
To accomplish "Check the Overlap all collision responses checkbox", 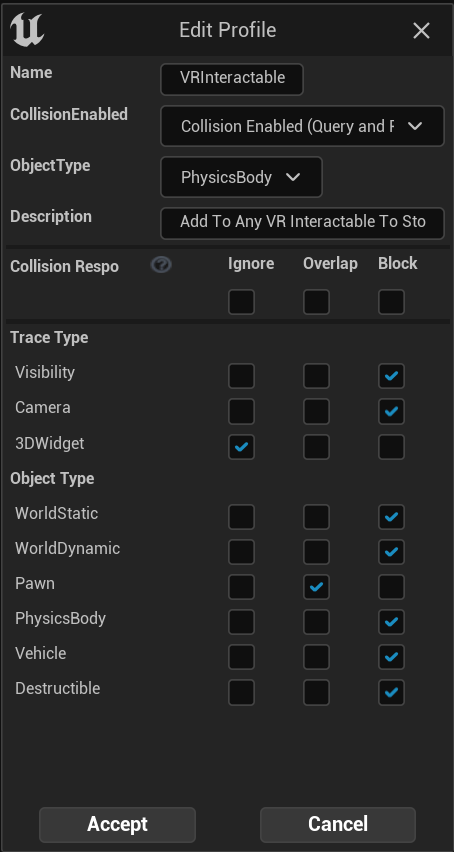I will [x=317, y=302].
